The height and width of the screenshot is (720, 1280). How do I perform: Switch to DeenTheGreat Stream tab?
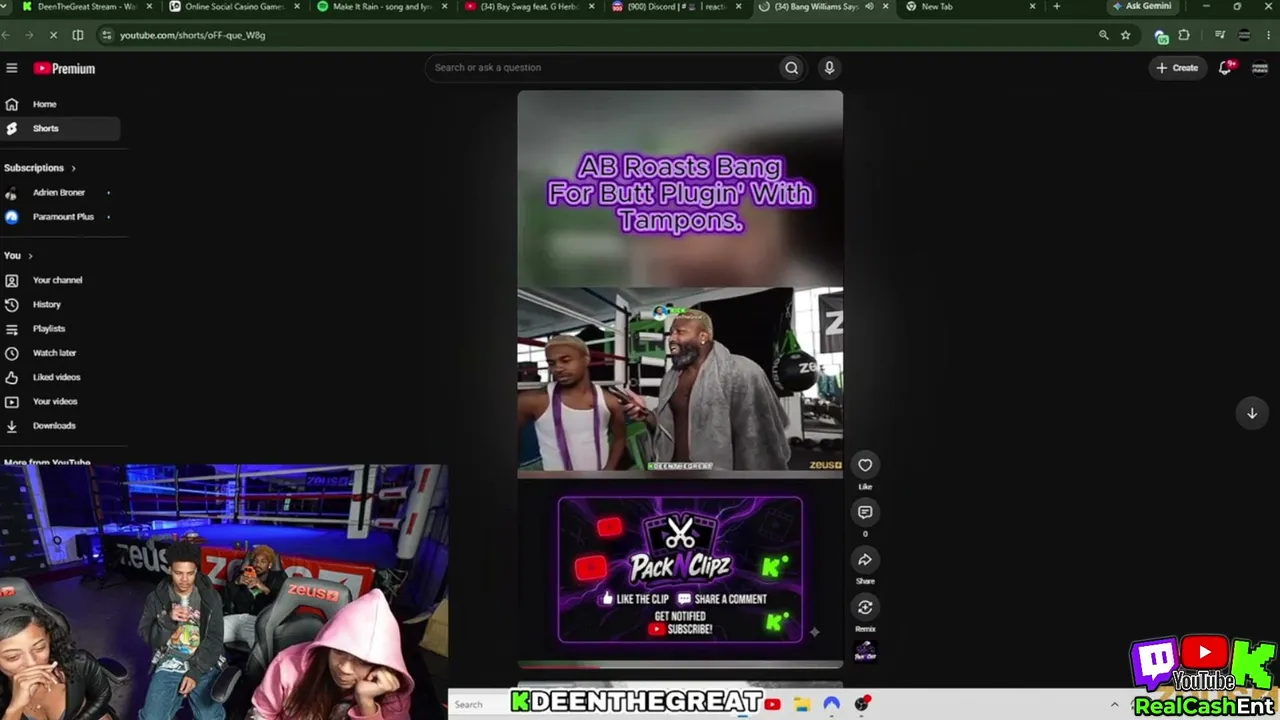(x=86, y=6)
